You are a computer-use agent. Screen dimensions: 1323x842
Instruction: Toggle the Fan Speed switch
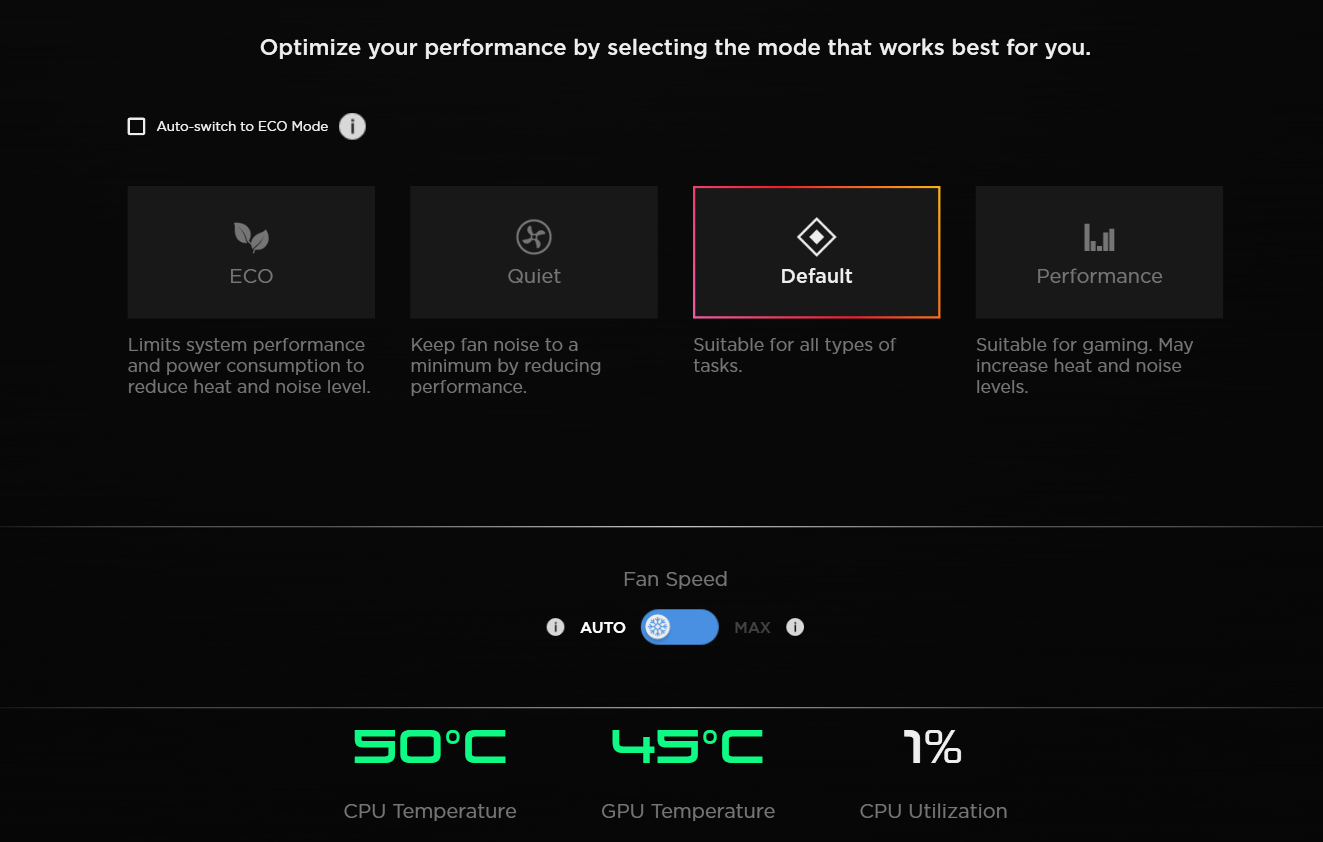pyautogui.click(x=680, y=627)
